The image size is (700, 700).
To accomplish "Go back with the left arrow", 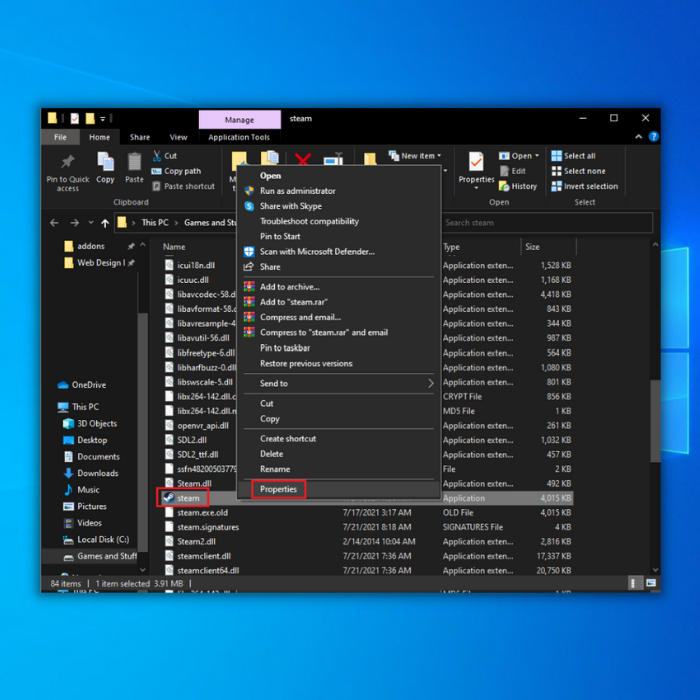I will coord(54,223).
